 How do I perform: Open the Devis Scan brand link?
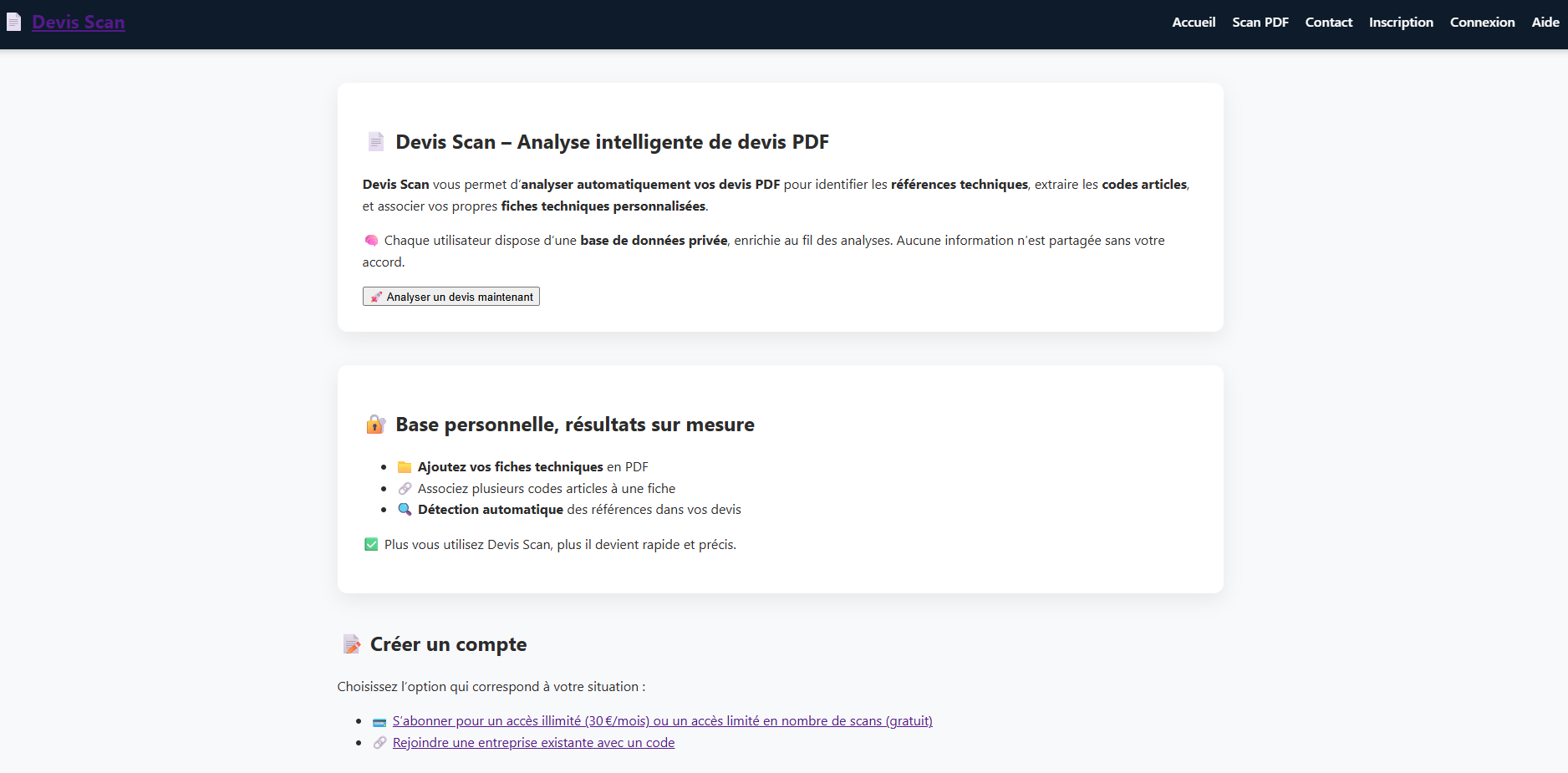79,23
